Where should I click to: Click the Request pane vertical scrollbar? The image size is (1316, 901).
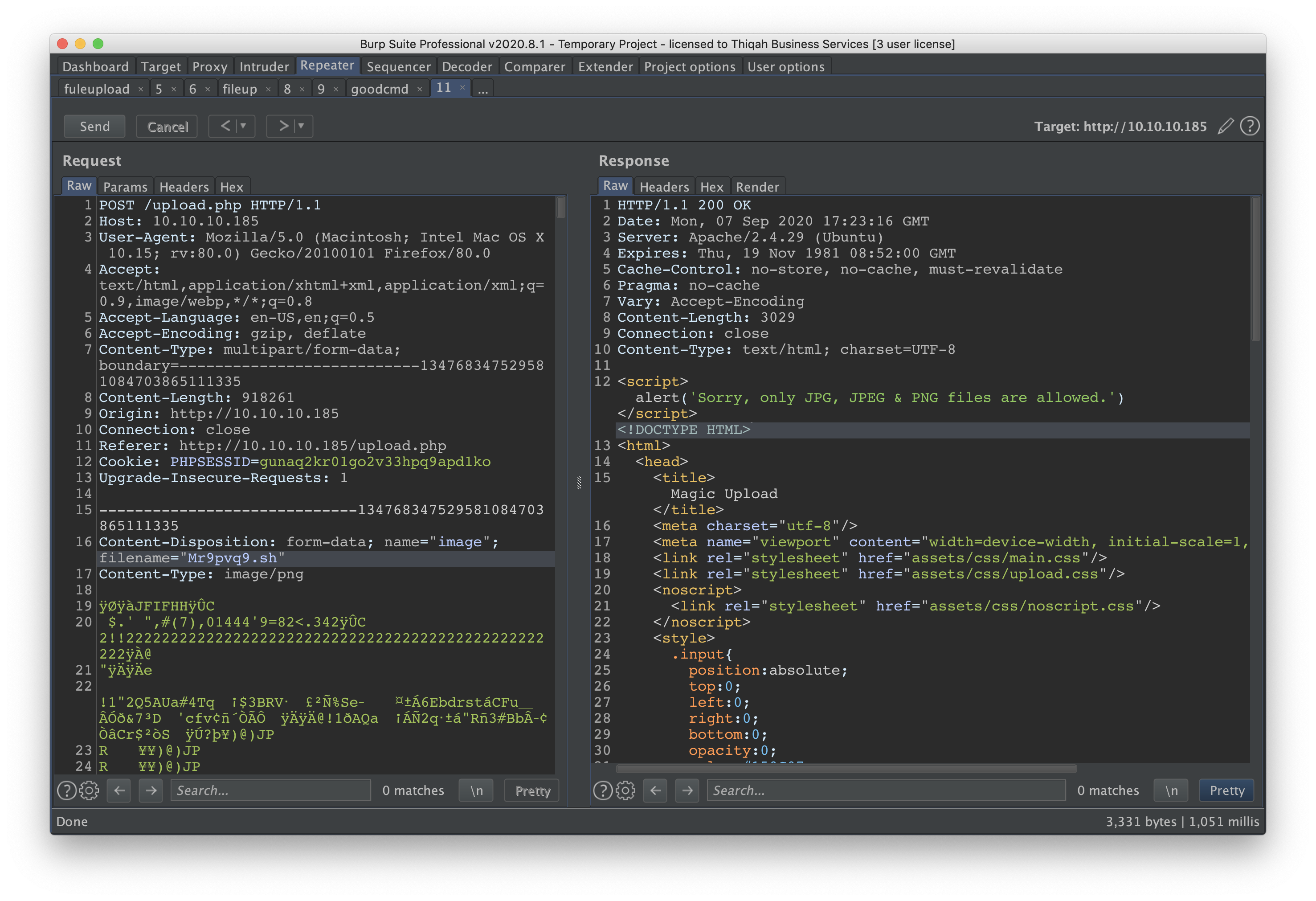click(560, 207)
